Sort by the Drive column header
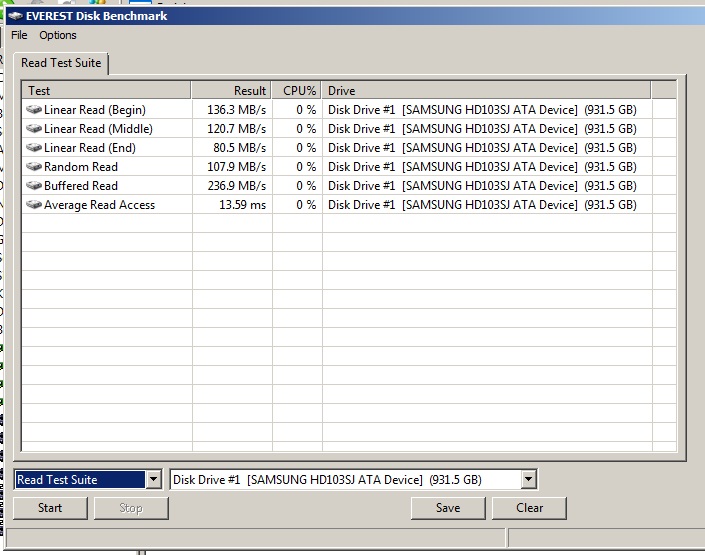The width and height of the screenshot is (705, 555). click(x=486, y=90)
